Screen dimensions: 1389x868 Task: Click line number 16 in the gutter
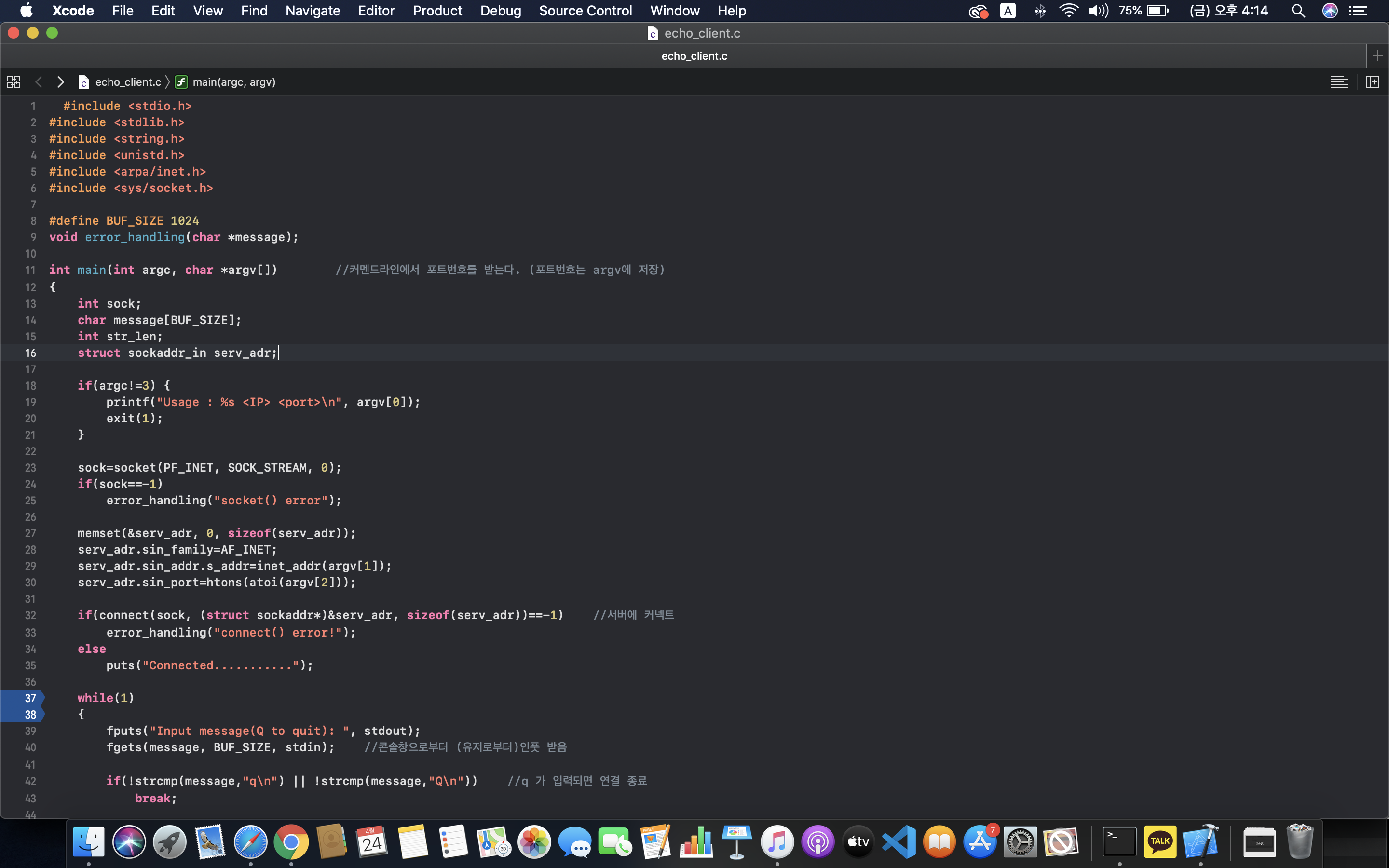coord(30,353)
